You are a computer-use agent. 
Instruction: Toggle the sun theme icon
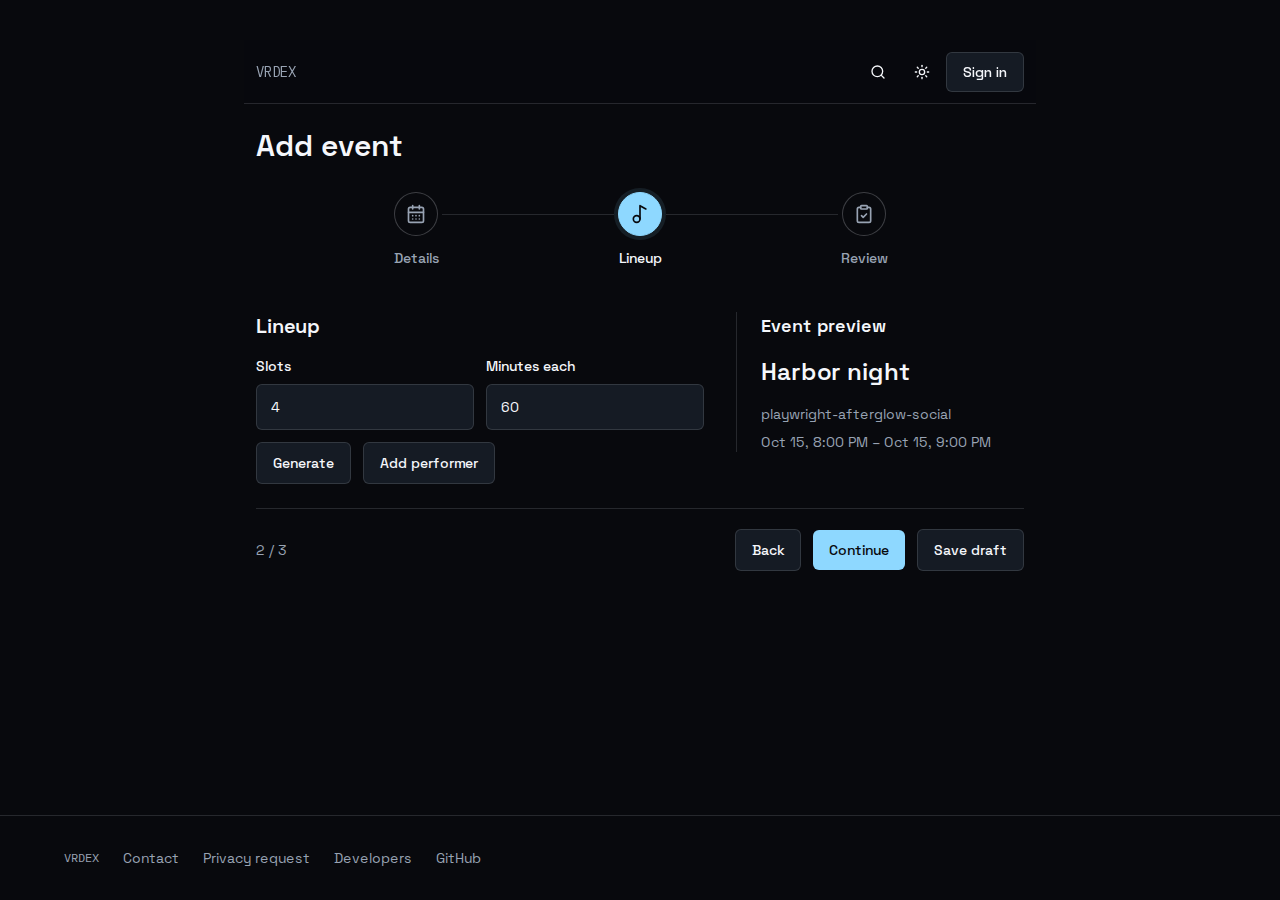pyautogui.click(x=922, y=72)
